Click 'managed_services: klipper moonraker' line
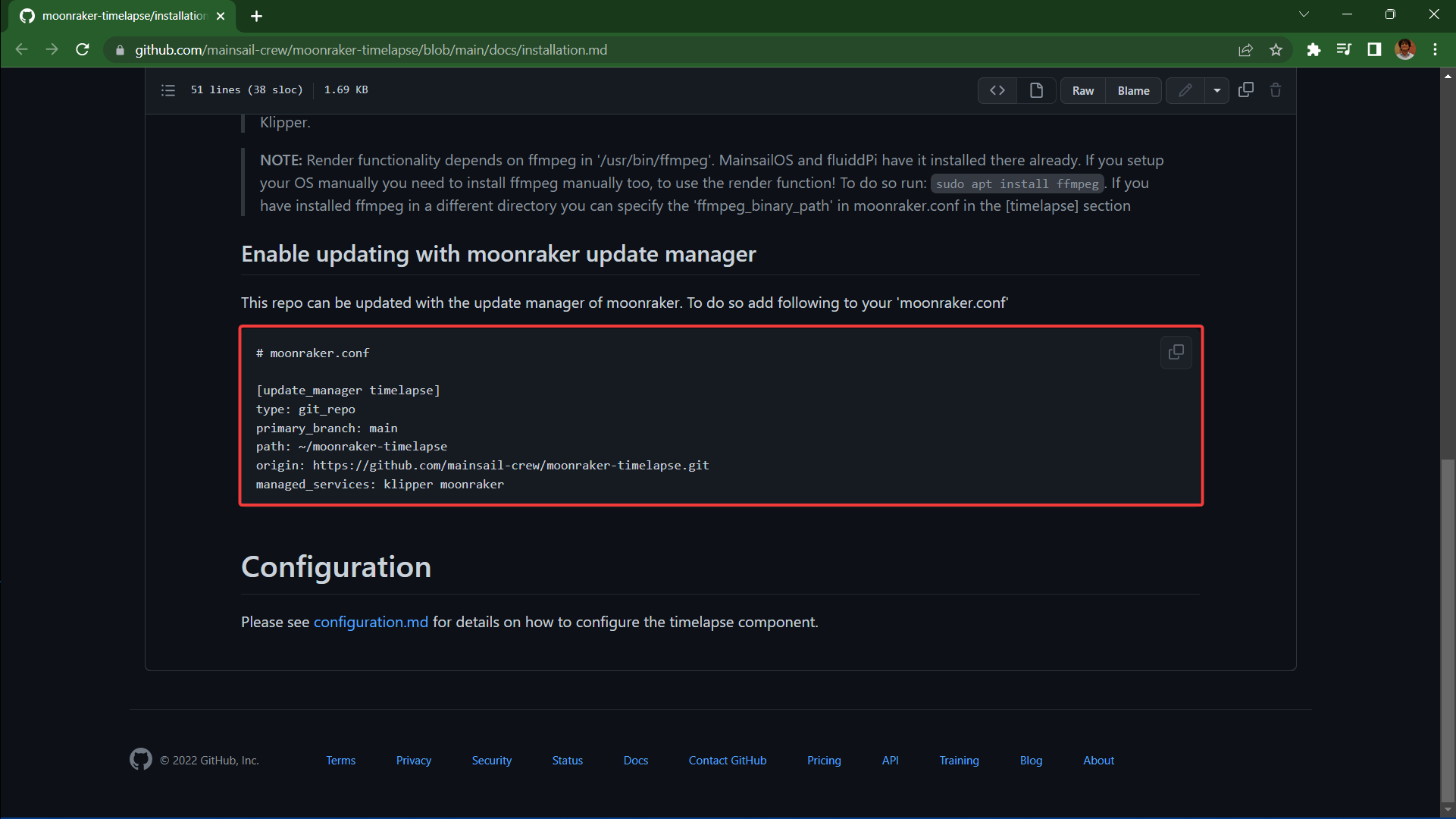The image size is (1456, 819). 380,485
